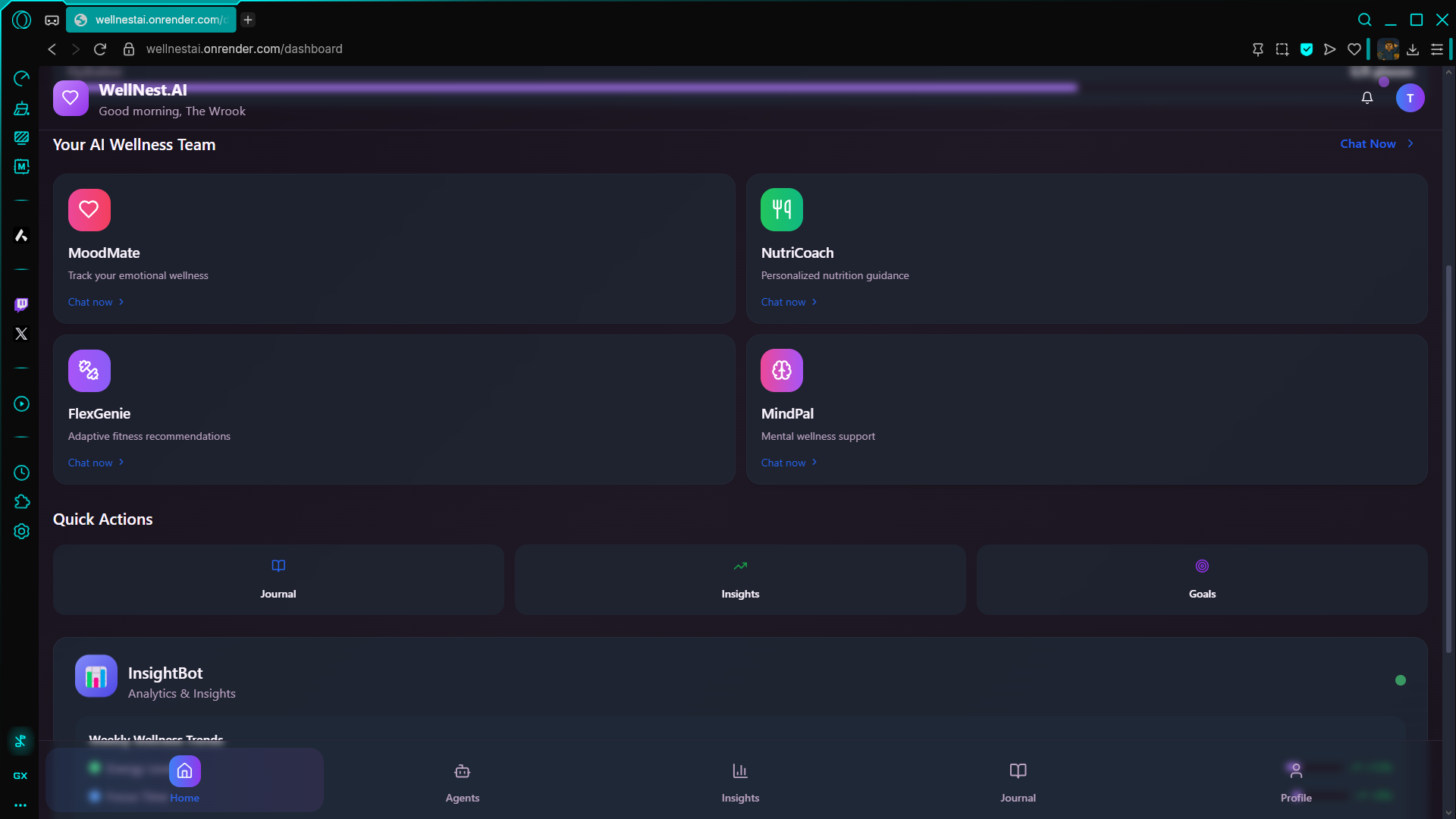
Task: Click Chat now chevron under FlexGenie
Action: coord(121,463)
